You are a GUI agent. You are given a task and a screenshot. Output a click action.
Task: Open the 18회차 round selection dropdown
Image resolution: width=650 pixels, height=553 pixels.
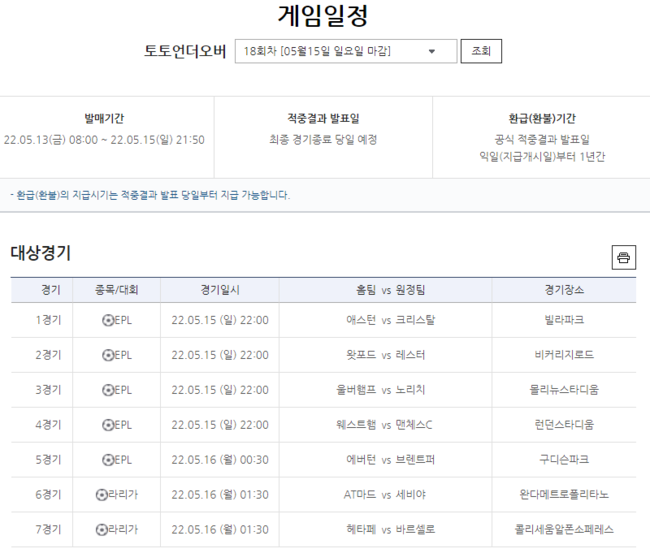pyautogui.click(x=345, y=51)
